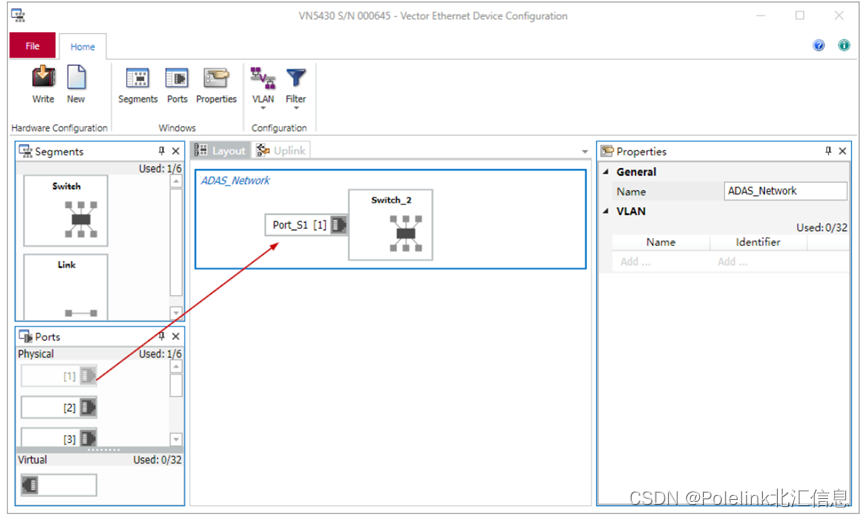The height and width of the screenshot is (517, 865).
Task: Open the VLAN dropdown menu
Action: 263,86
